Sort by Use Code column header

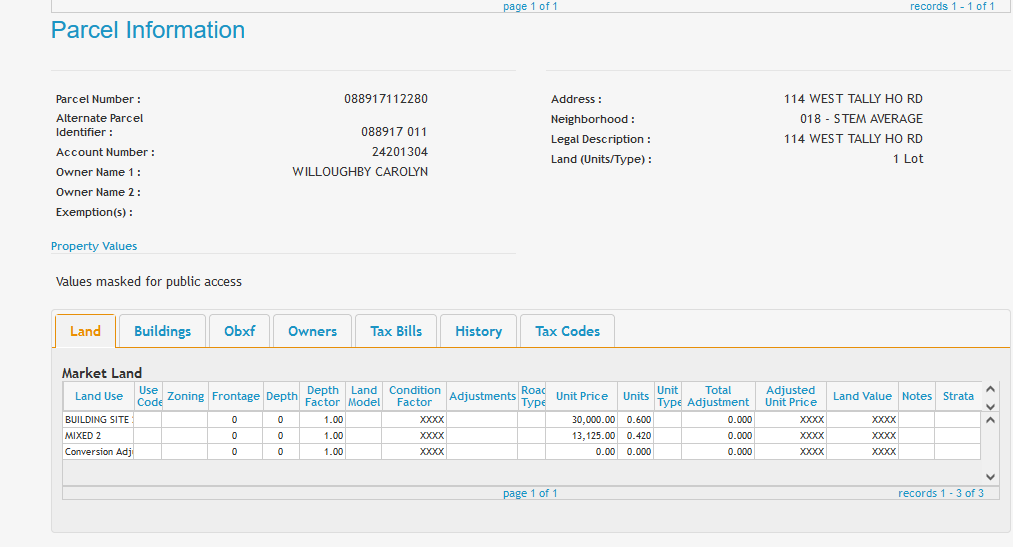[x=148, y=397]
